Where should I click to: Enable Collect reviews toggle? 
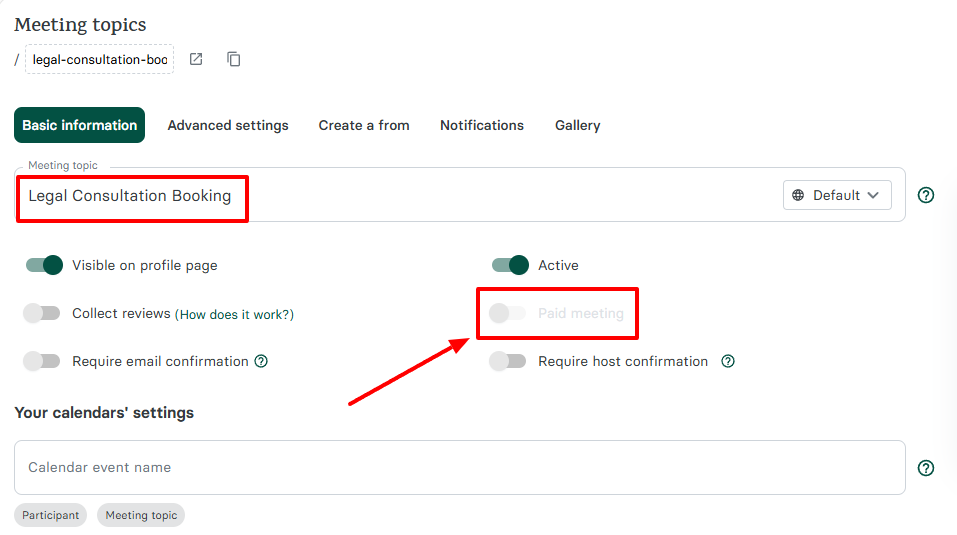[42, 313]
